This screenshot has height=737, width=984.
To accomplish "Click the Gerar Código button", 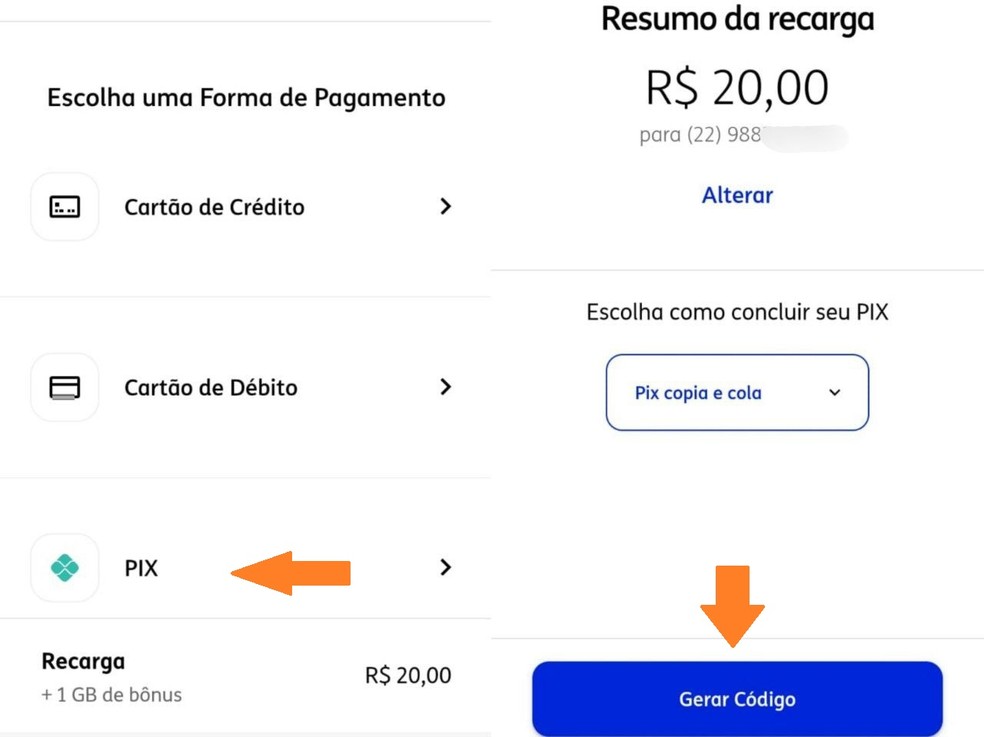I will click(737, 699).
